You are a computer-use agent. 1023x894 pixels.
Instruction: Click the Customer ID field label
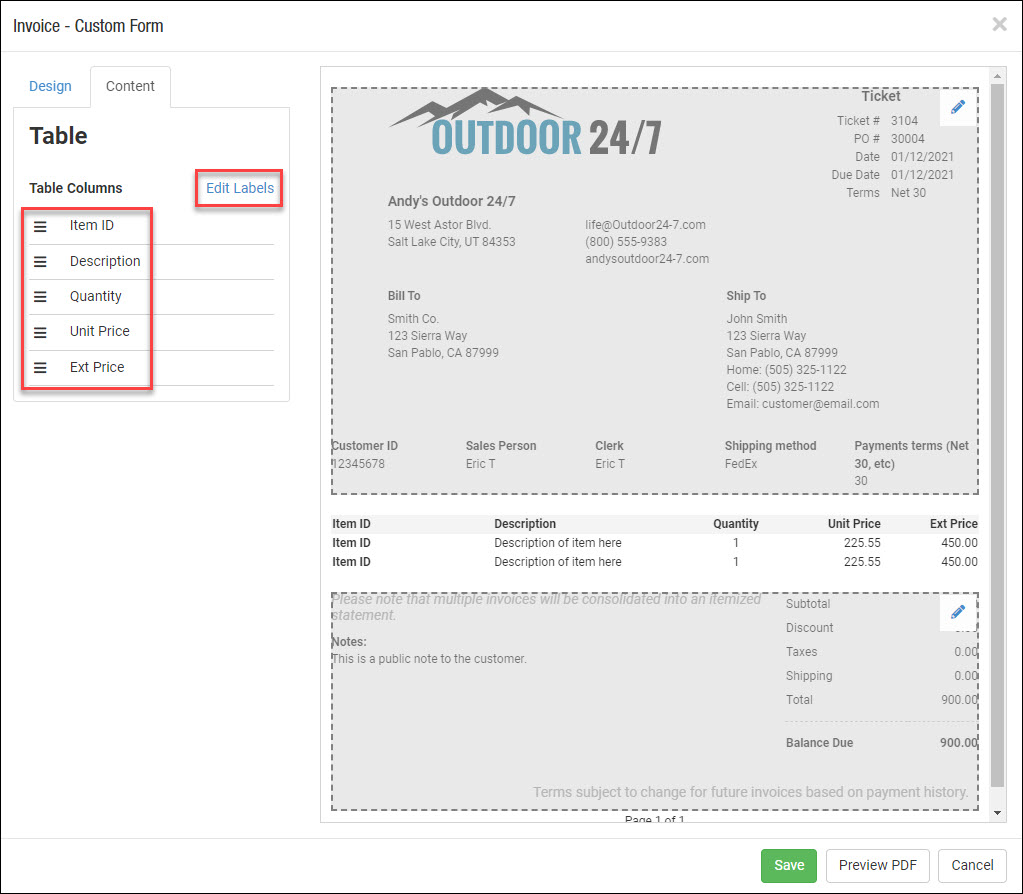coord(365,446)
